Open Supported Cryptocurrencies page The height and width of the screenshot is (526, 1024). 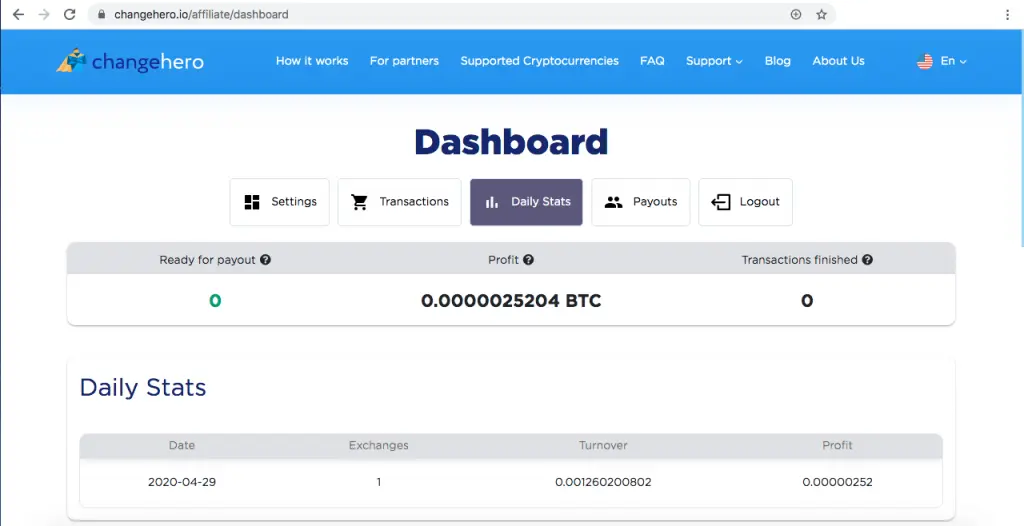[539, 61]
